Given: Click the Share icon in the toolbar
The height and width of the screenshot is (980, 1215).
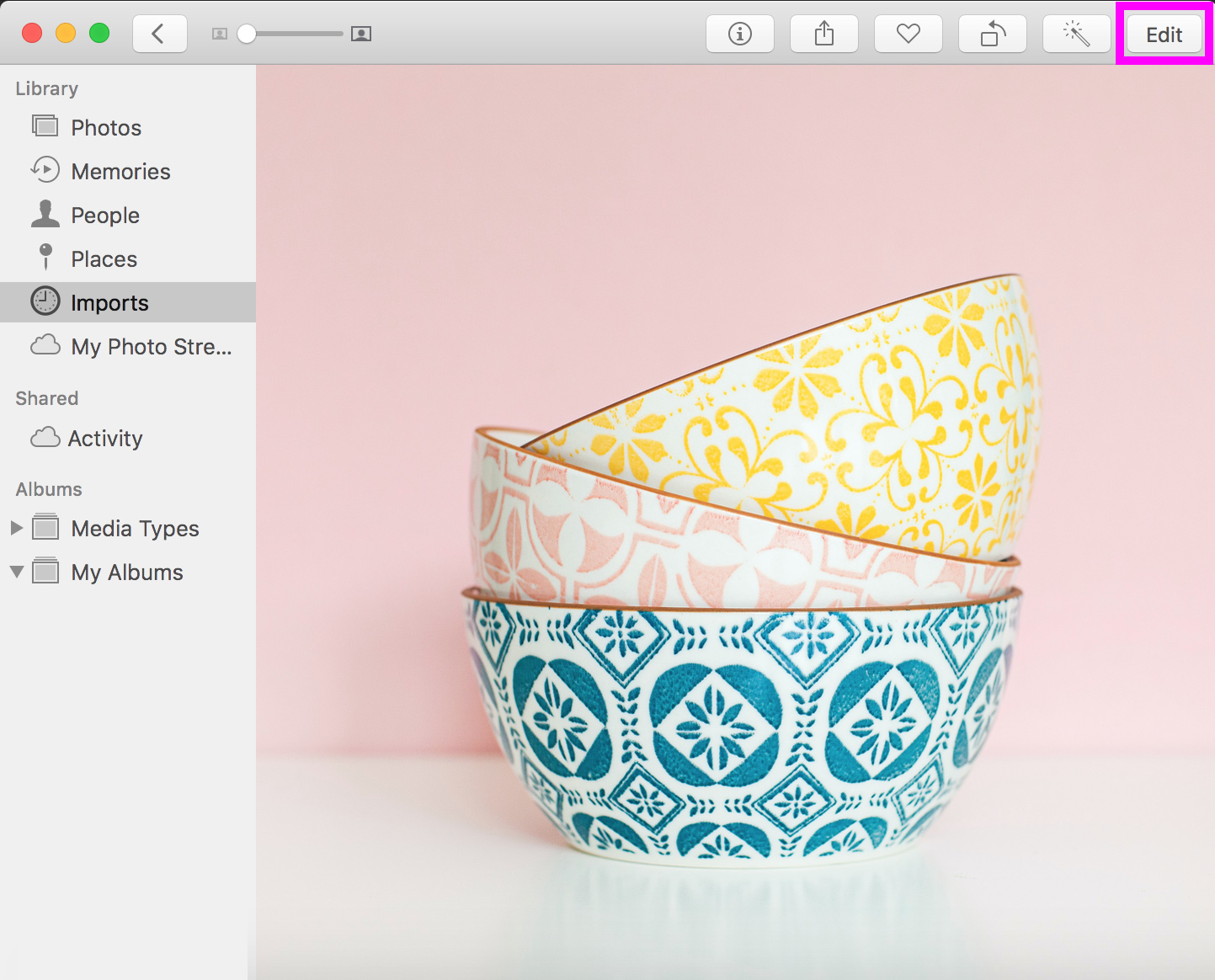Looking at the screenshot, I should [x=823, y=34].
